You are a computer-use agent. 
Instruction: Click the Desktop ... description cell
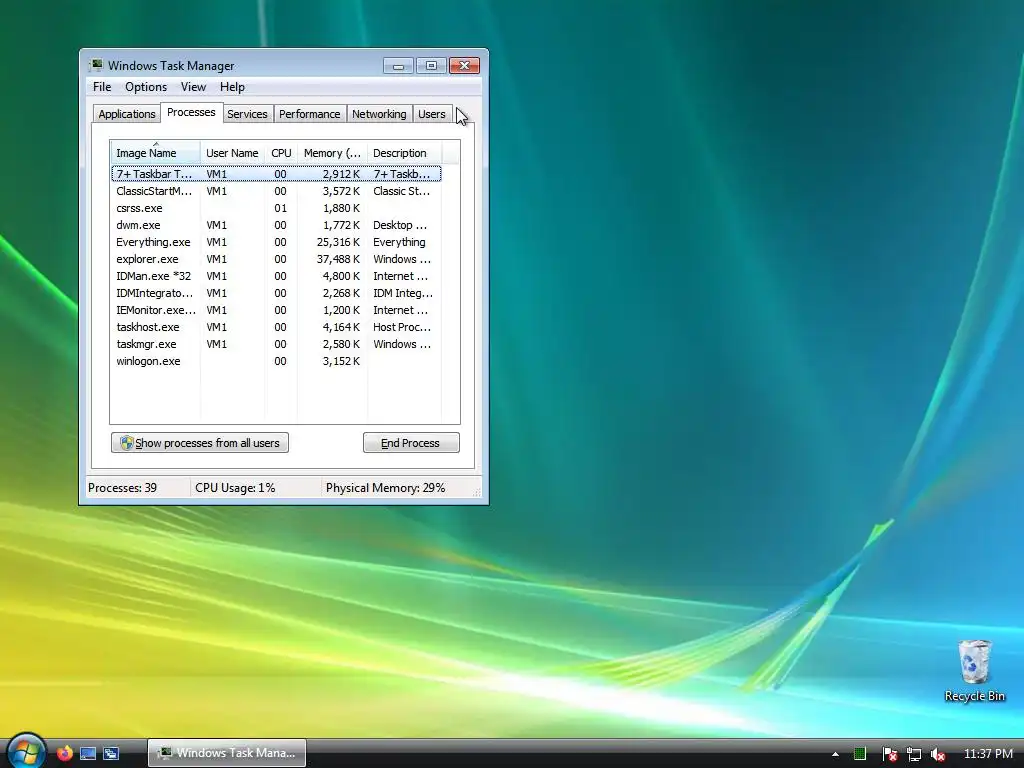(x=400, y=225)
